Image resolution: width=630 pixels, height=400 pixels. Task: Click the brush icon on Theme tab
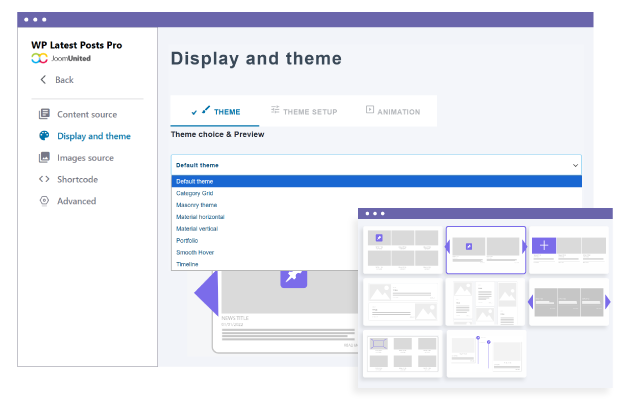[206, 109]
